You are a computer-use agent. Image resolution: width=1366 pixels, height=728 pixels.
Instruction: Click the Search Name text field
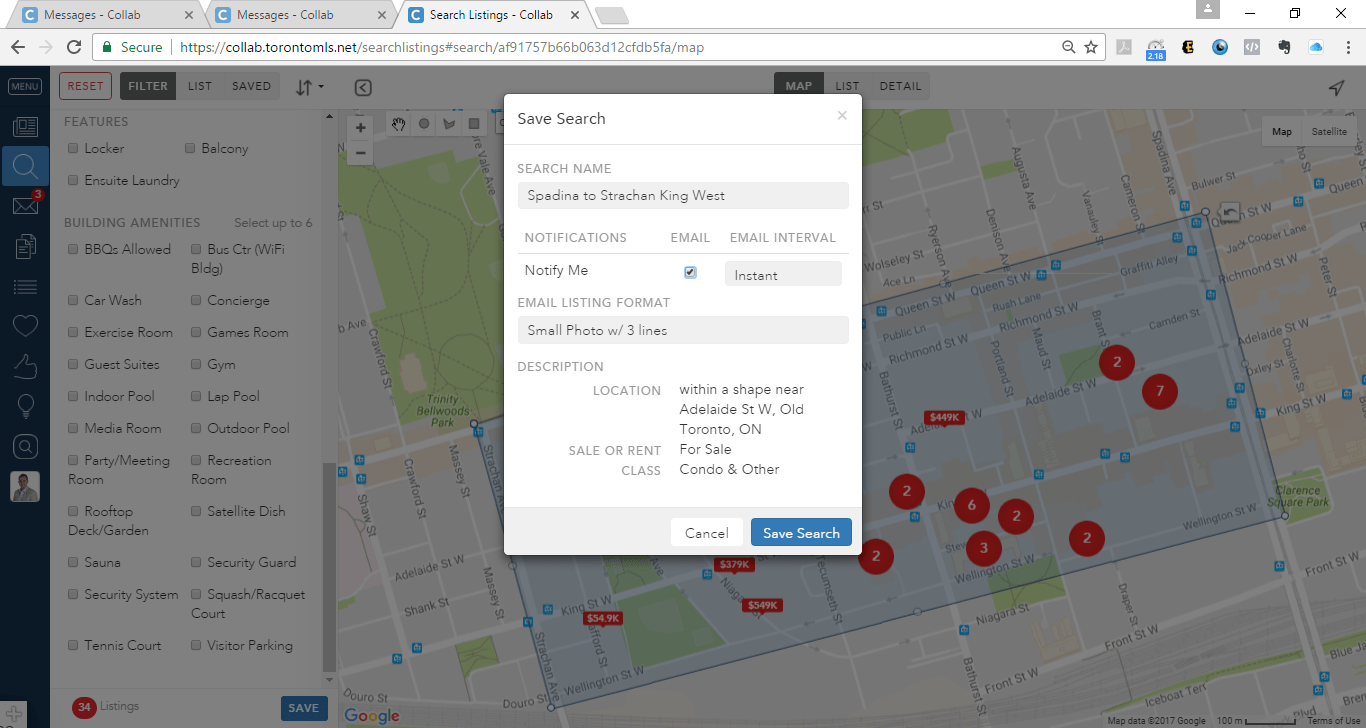[683, 195]
